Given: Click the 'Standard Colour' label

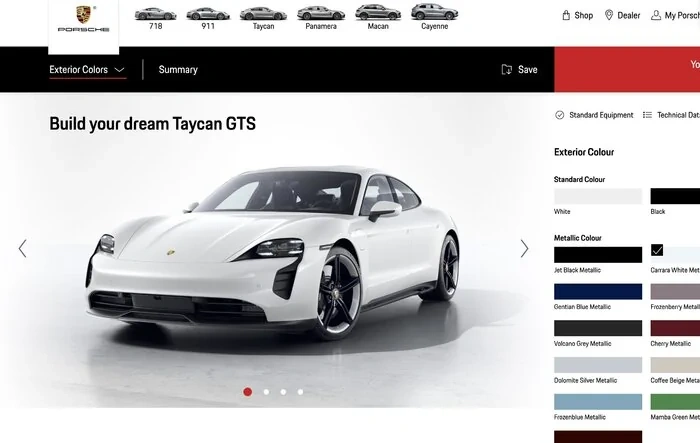Looking at the screenshot, I should click(x=579, y=180).
